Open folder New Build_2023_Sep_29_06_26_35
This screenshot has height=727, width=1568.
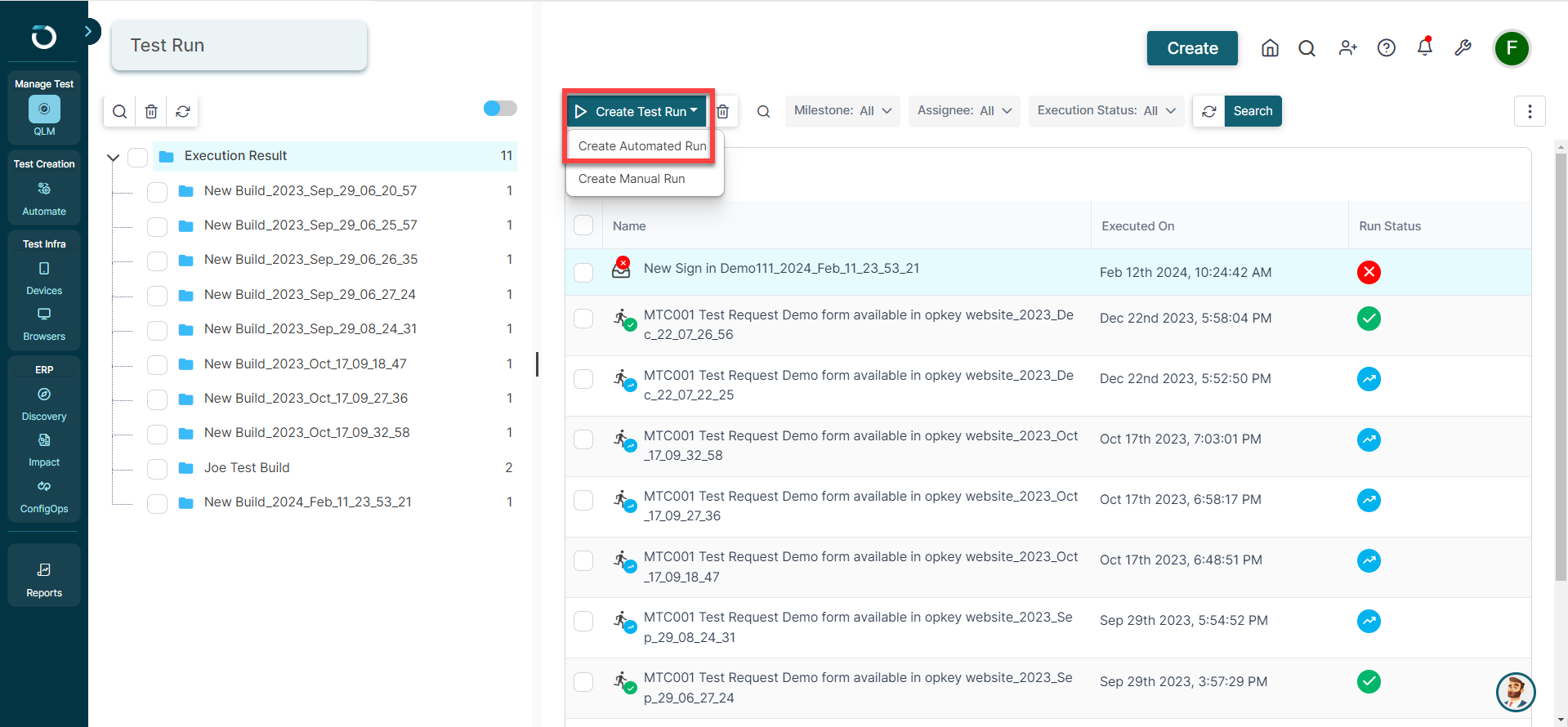(x=310, y=260)
